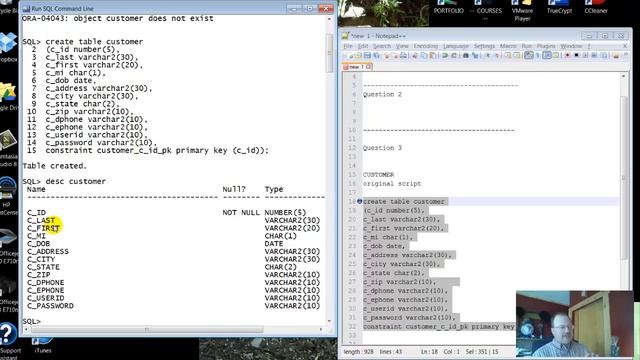
Task: Click 'Ln : 18' in the status bar
Action: point(429,351)
